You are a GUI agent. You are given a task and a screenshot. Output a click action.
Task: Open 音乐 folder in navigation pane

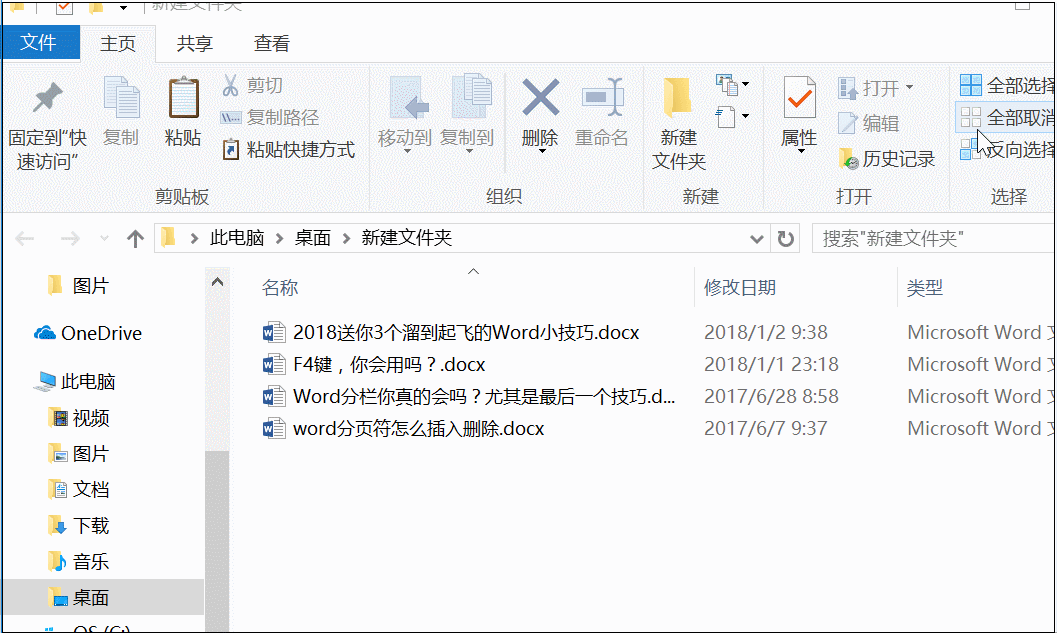79,562
